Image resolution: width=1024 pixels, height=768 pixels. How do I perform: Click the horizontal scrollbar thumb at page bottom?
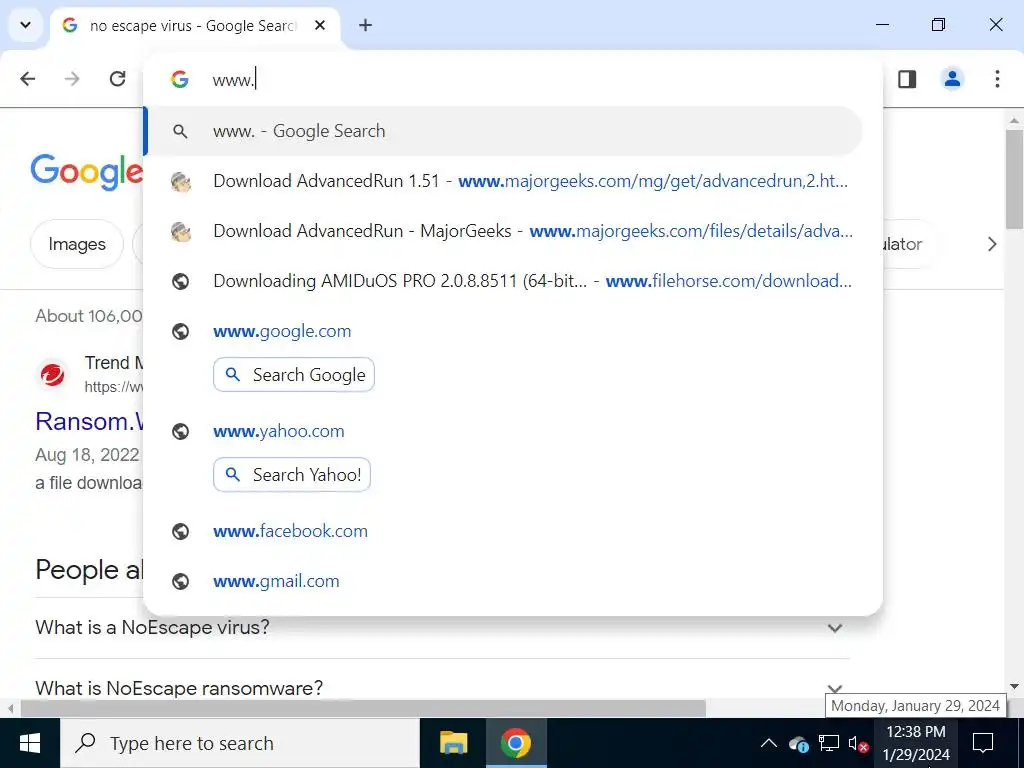point(363,709)
